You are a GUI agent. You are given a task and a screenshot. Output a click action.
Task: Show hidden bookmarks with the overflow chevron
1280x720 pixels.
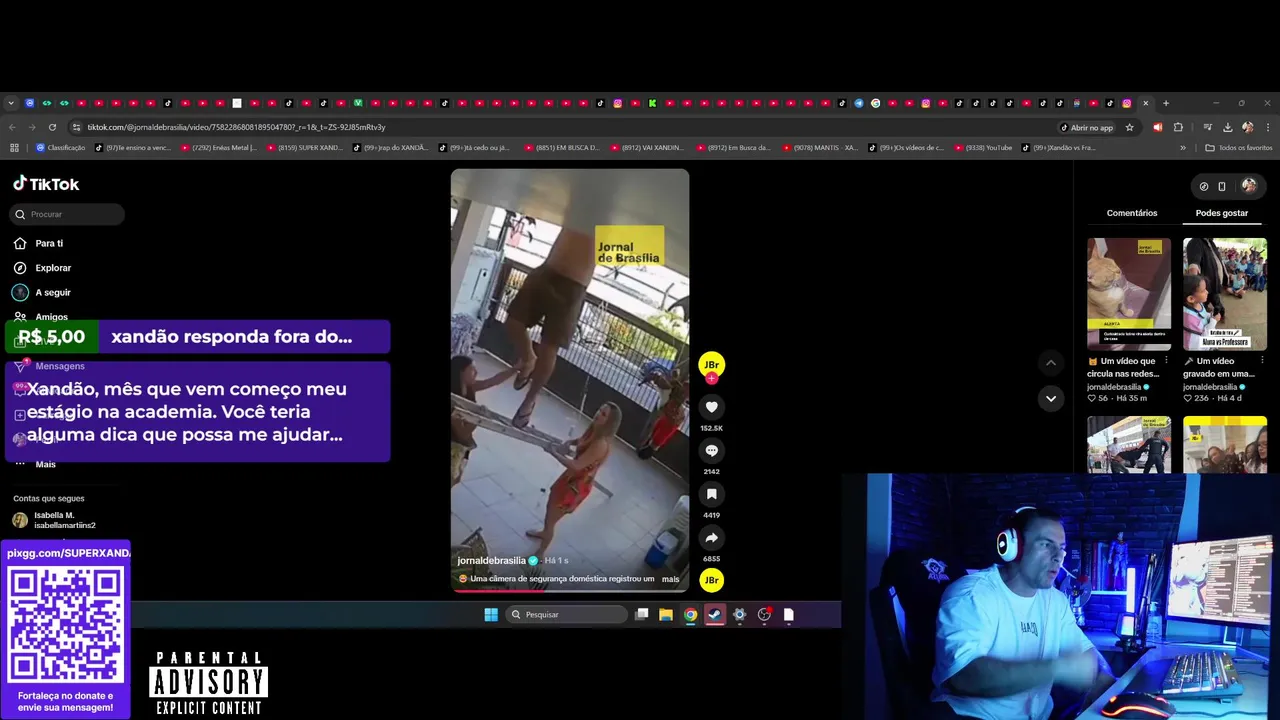[x=1183, y=148]
